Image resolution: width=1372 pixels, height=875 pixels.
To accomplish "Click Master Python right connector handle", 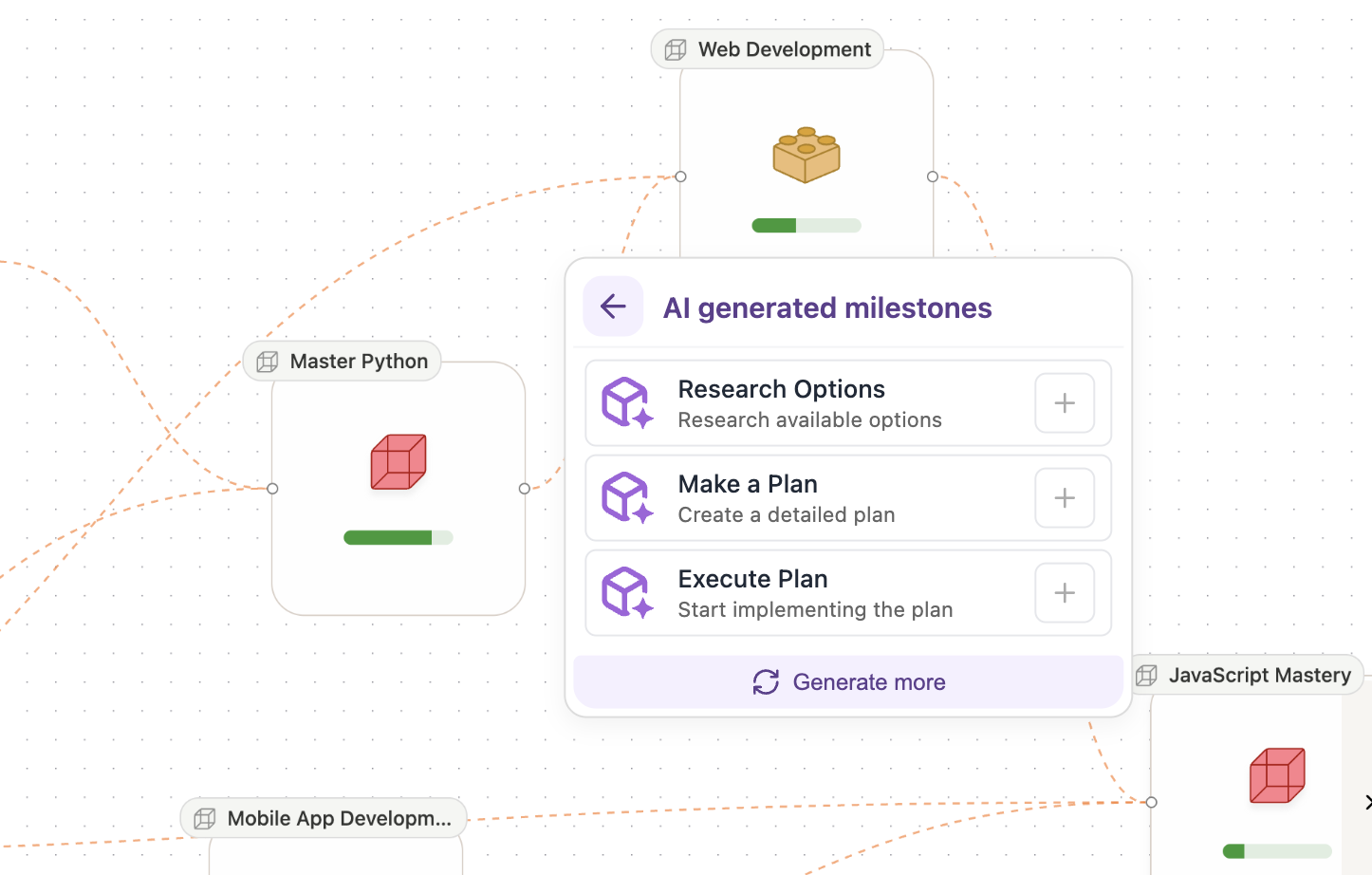I will pos(525,489).
